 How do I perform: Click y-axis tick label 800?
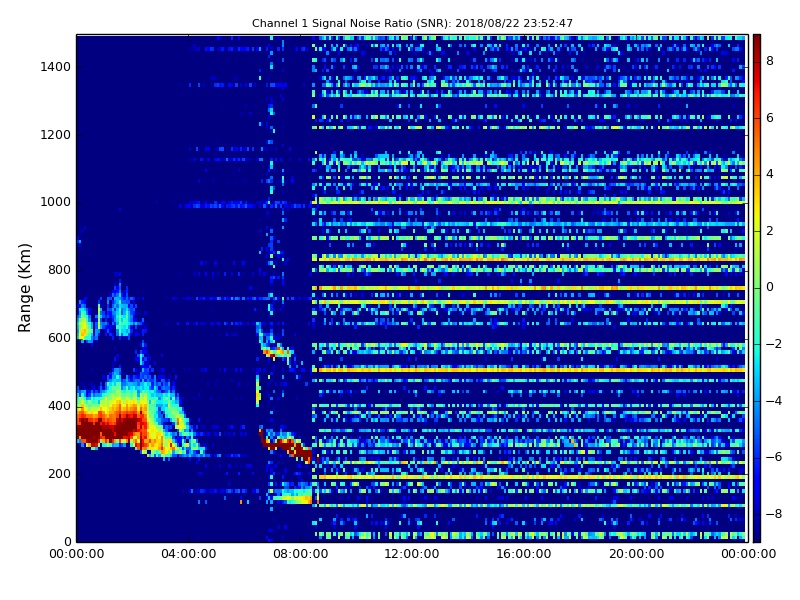coord(59,270)
